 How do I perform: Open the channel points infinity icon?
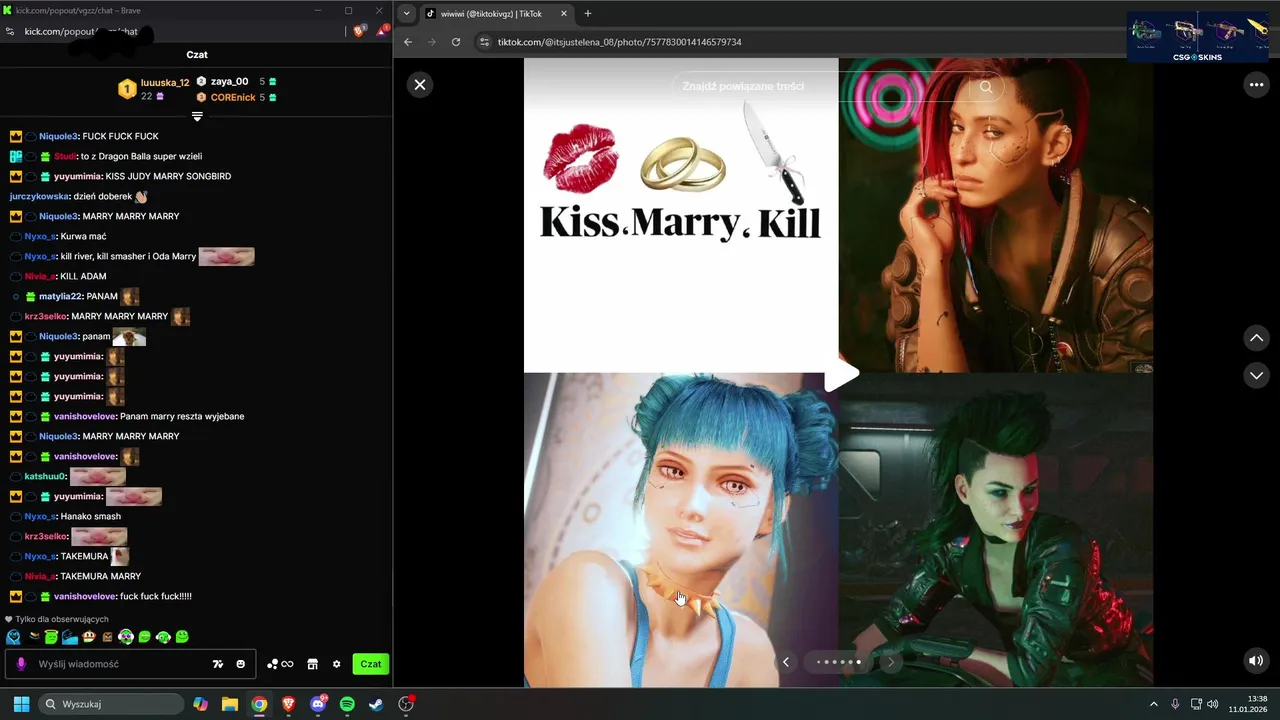click(280, 664)
